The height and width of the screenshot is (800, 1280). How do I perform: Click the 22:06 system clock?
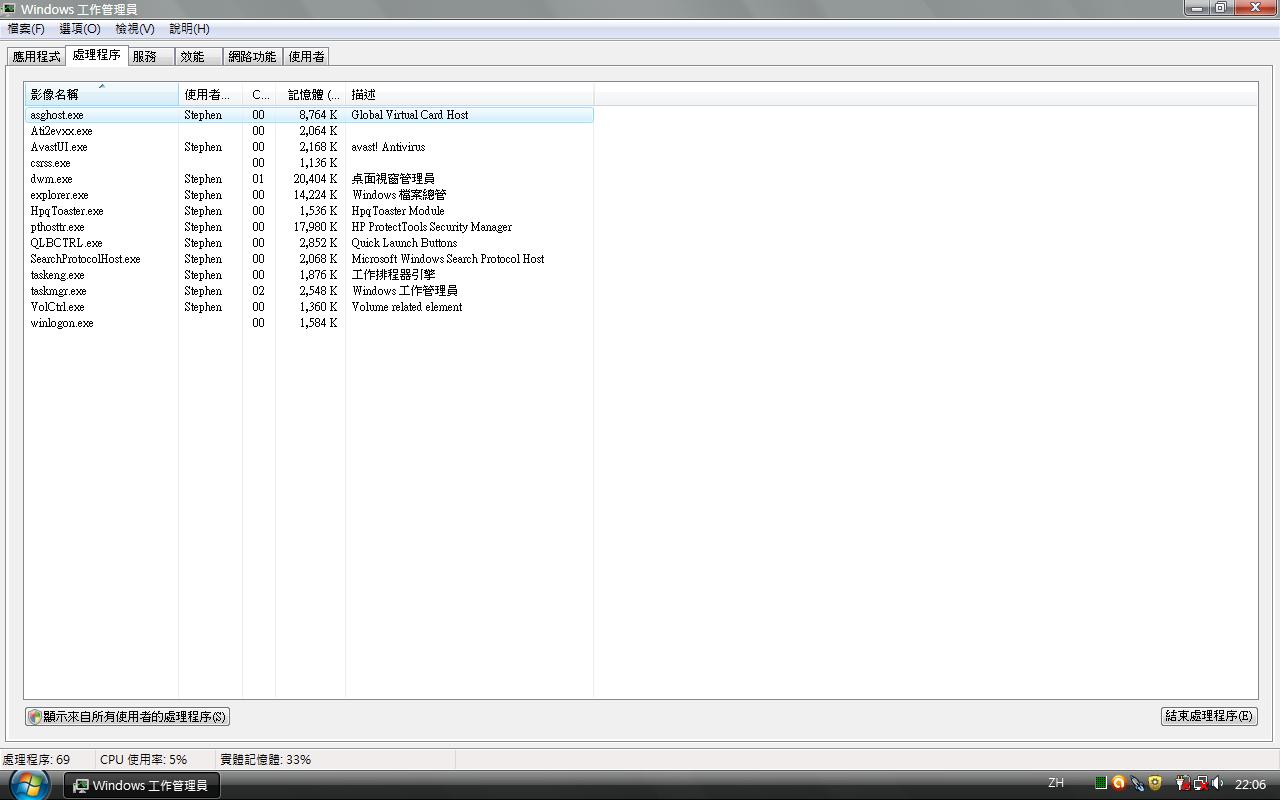point(1250,784)
